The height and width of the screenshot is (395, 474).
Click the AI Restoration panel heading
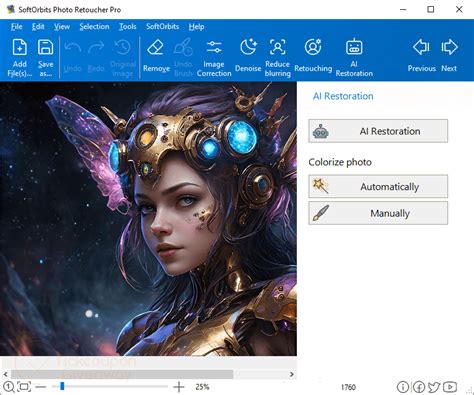pos(343,96)
